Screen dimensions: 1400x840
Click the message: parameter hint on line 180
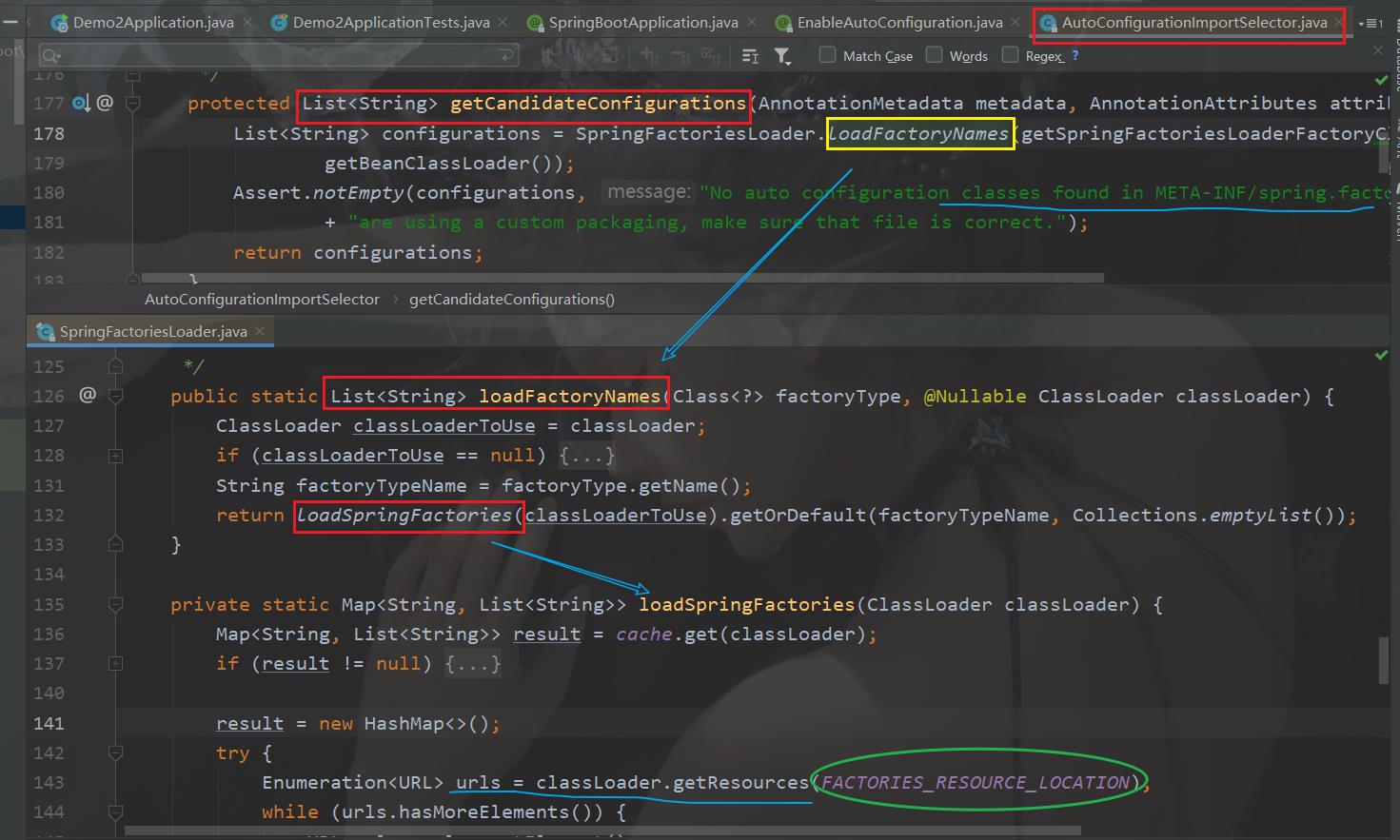tap(648, 192)
